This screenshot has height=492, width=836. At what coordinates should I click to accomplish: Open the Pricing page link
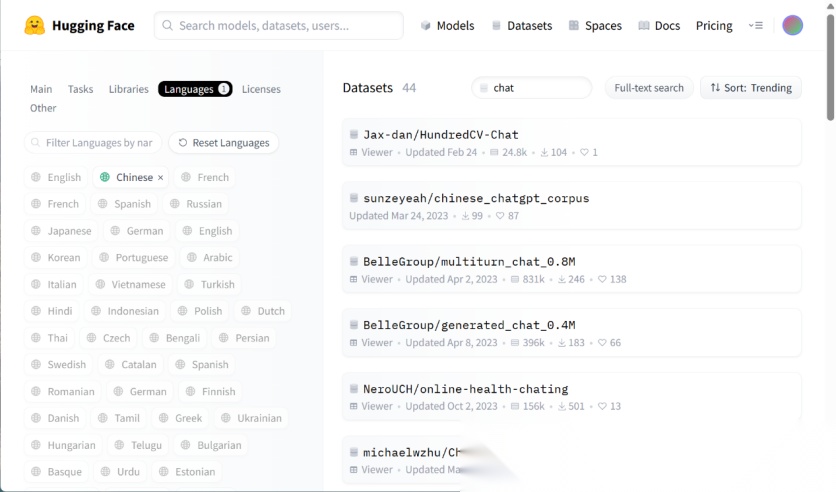click(714, 26)
